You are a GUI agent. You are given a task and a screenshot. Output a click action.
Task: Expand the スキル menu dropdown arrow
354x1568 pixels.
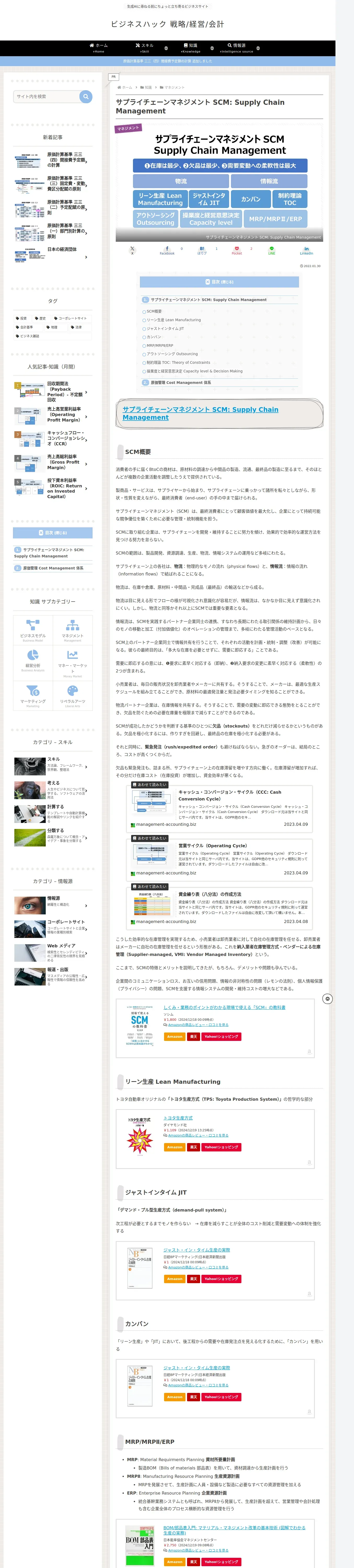tap(167, 48)
